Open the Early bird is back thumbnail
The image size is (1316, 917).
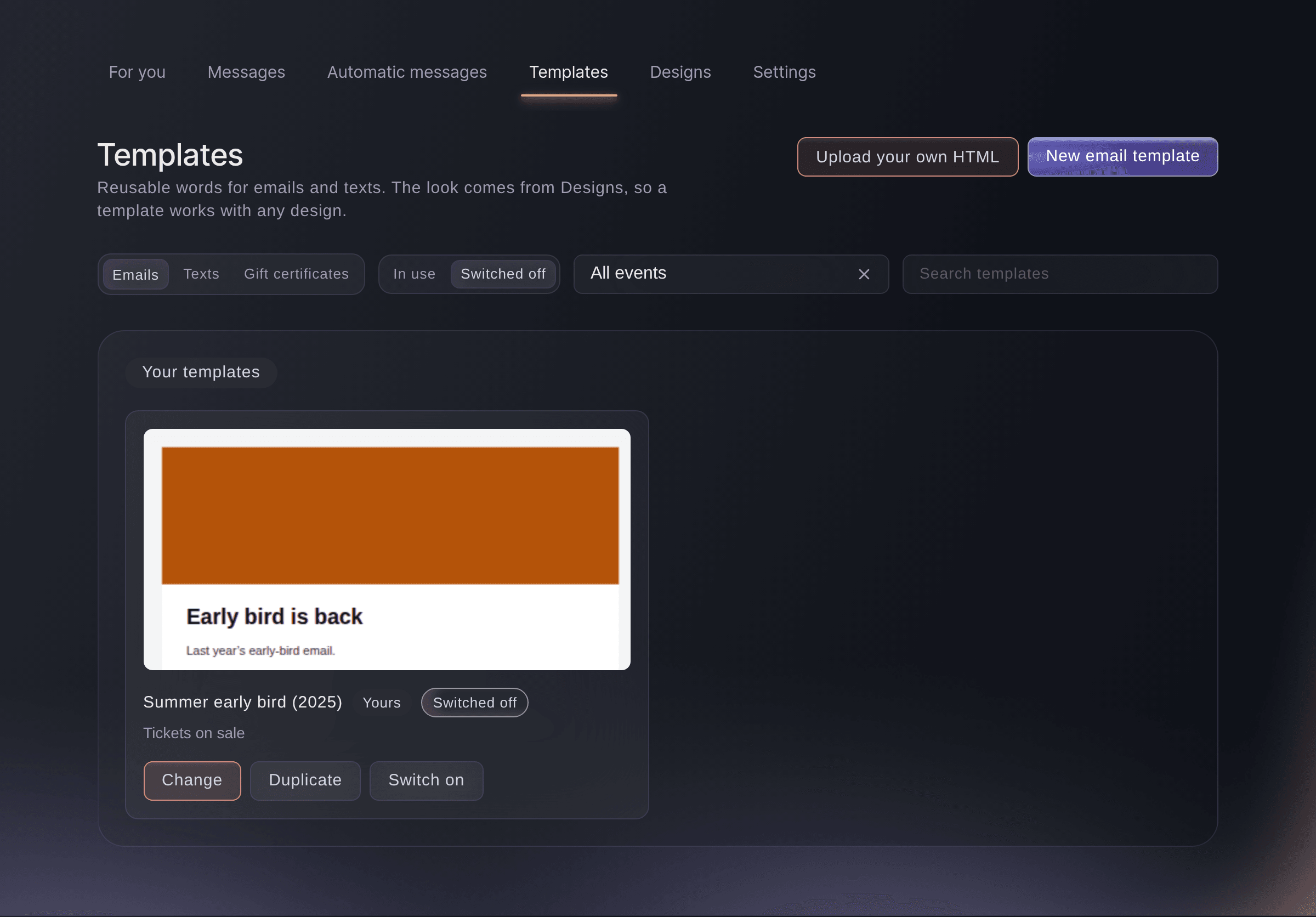pyautogui.click(x=387, y=549)
